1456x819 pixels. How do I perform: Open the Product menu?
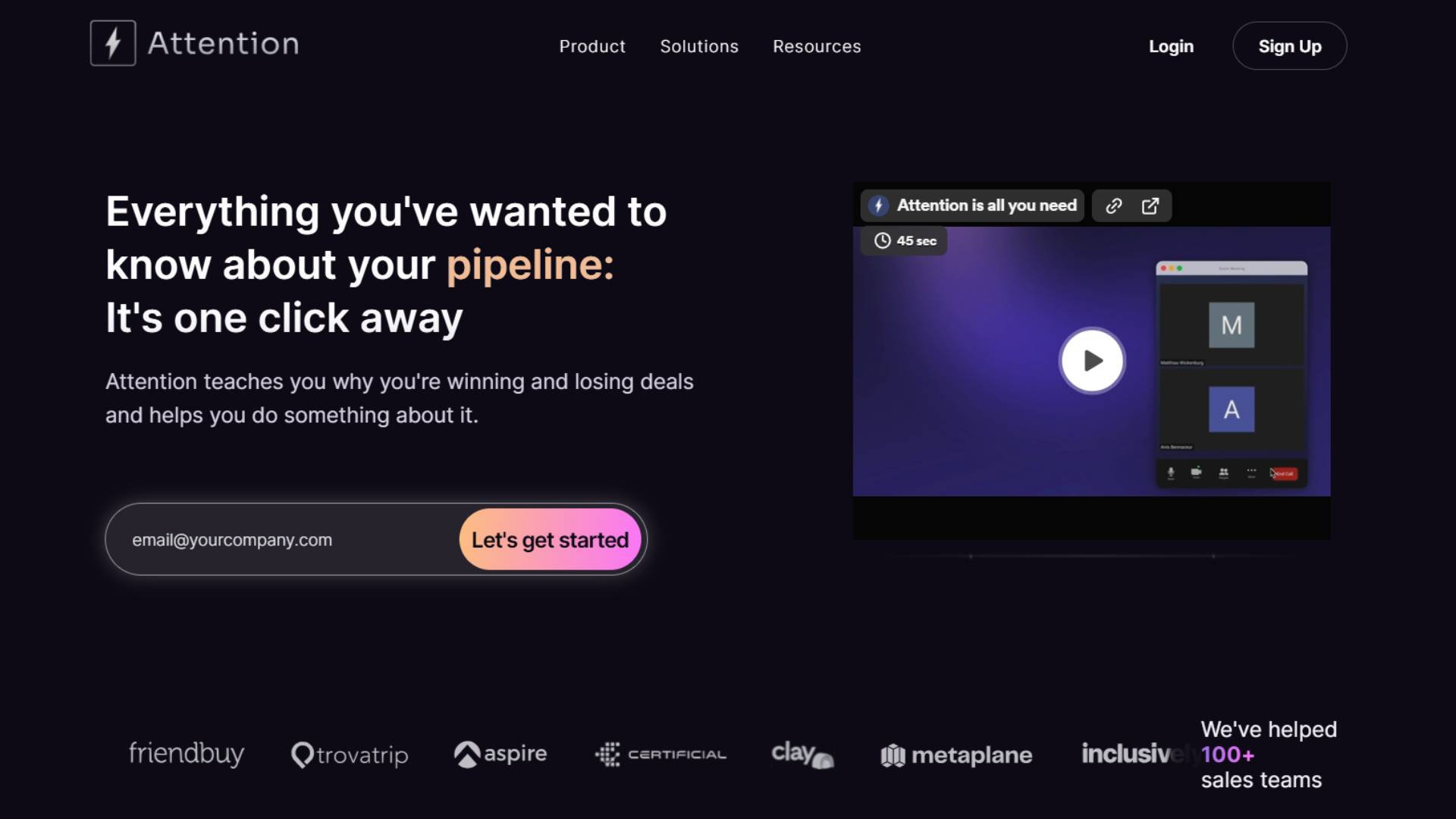[x=592, y=46]
